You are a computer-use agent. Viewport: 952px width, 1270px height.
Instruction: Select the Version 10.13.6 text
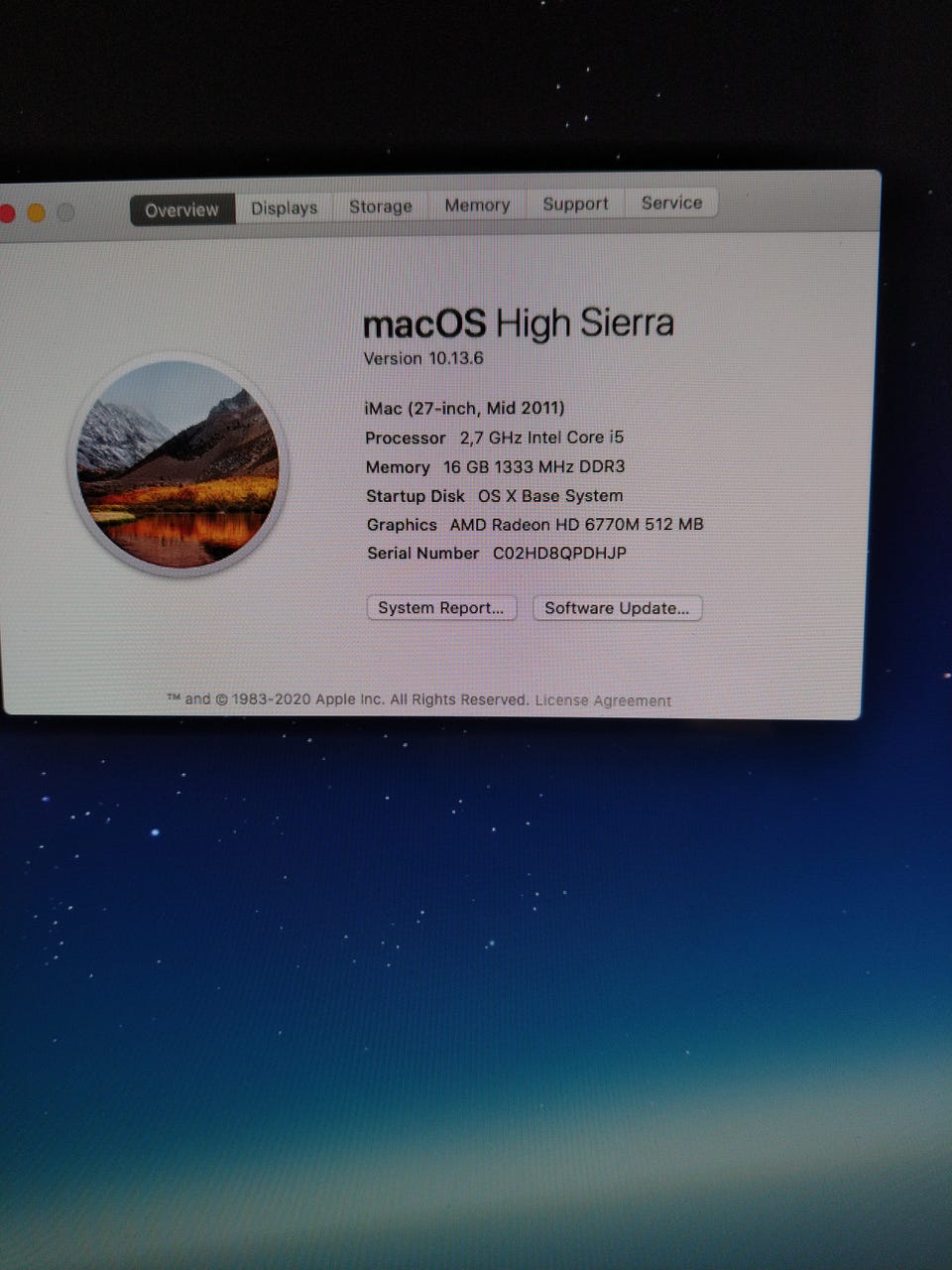423,358
